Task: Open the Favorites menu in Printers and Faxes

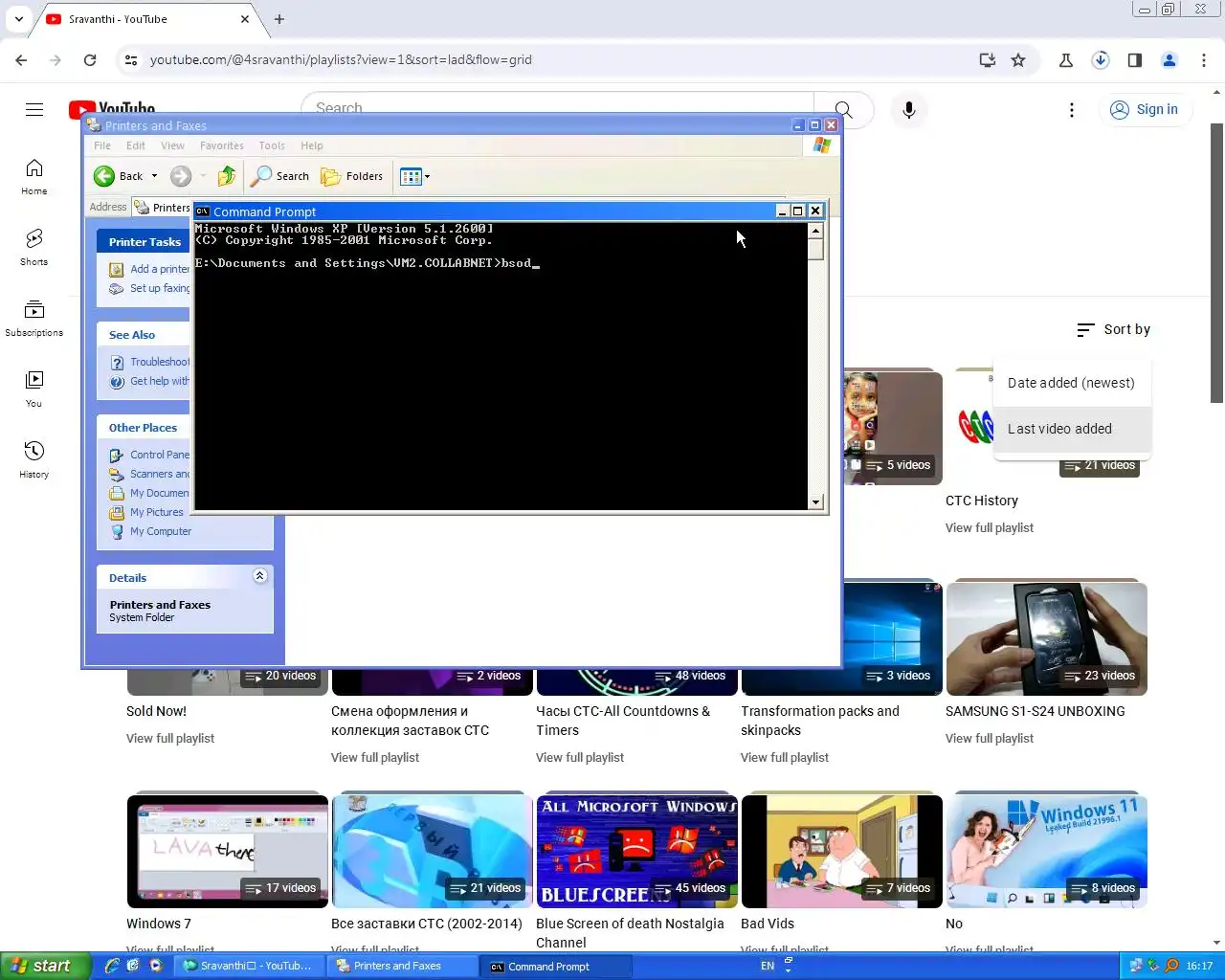Action: click(x=222, y=145)
